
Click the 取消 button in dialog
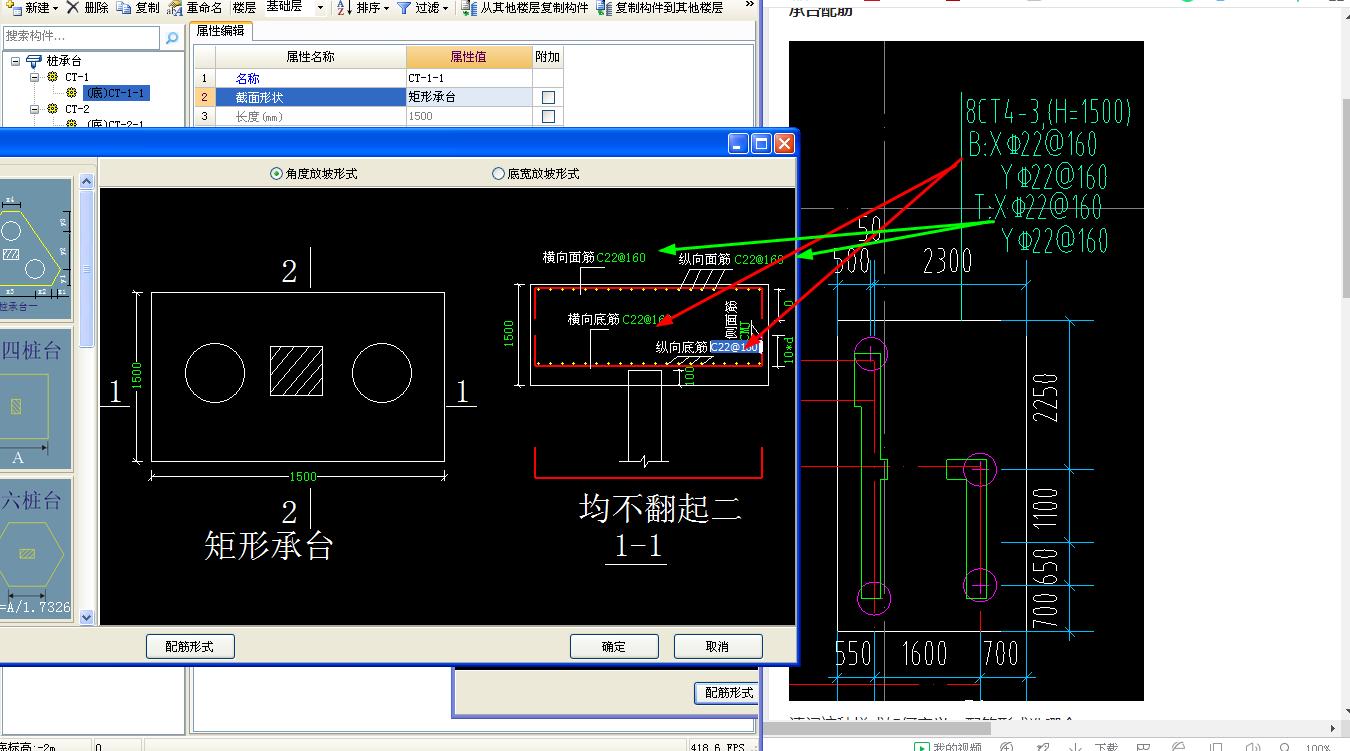tap(718, 646)
